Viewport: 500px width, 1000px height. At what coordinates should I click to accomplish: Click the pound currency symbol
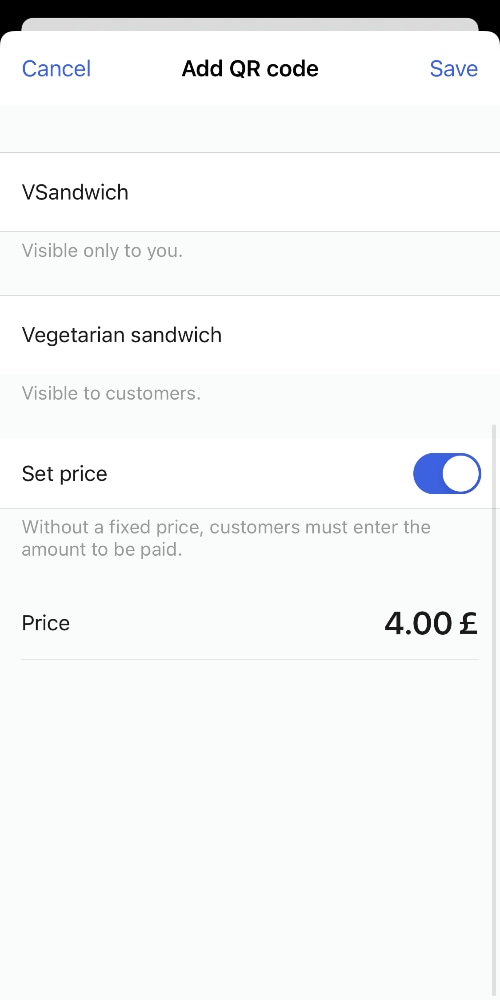[x=468, y=623]
